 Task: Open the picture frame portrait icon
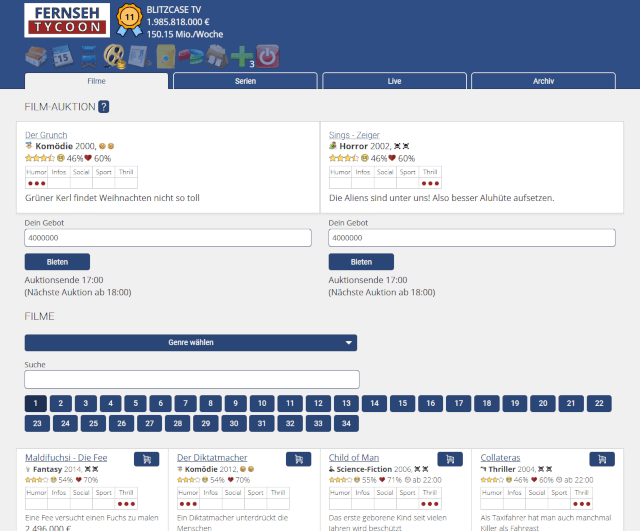[140, 56]
